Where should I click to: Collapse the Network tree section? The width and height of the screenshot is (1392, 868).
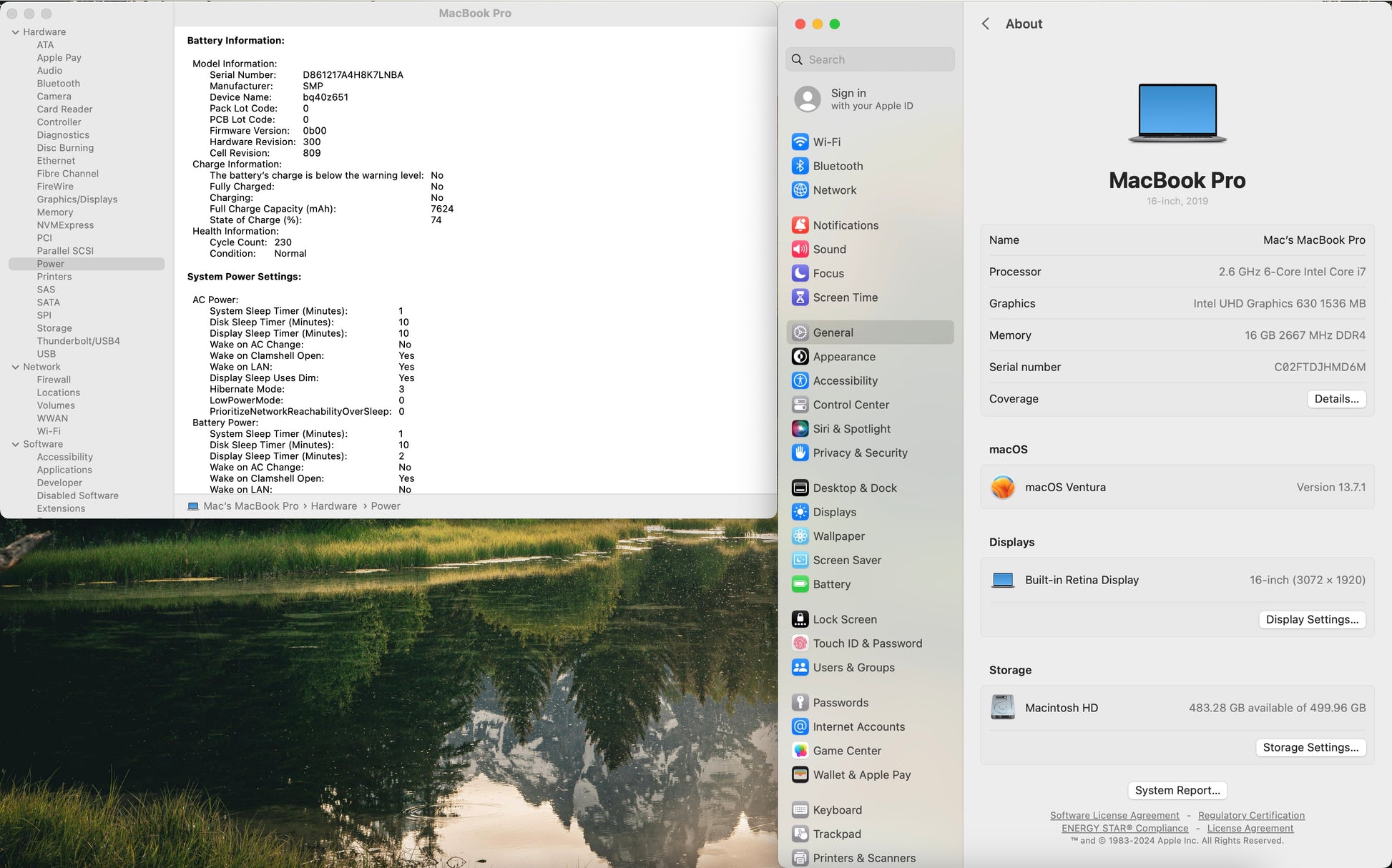(x=15, y=367)
